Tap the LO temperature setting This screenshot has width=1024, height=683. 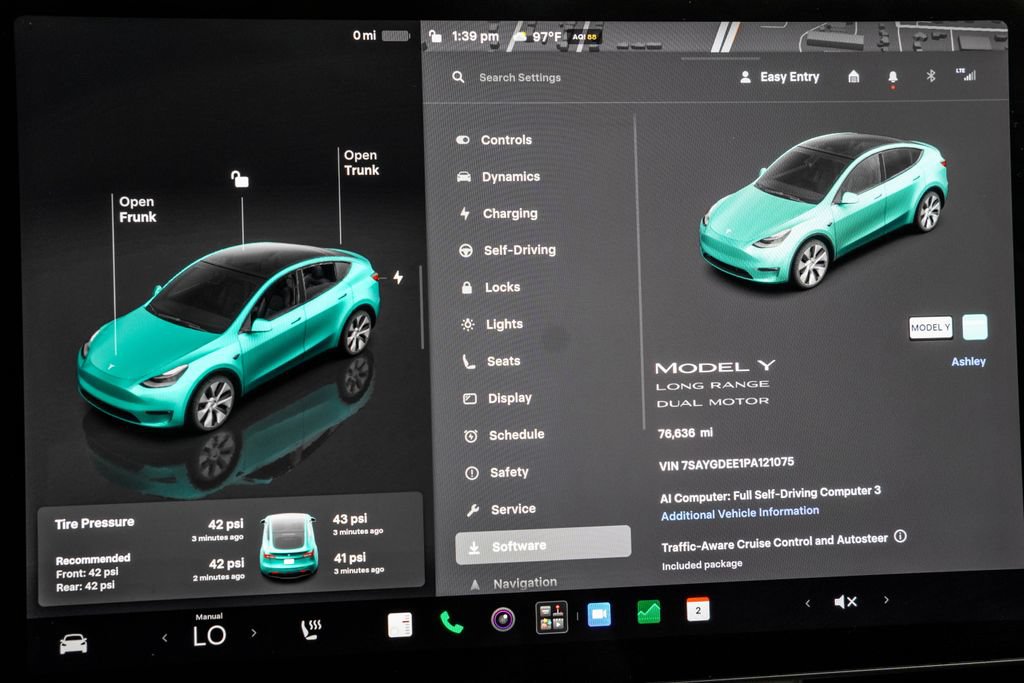click(x=210, y=635)
